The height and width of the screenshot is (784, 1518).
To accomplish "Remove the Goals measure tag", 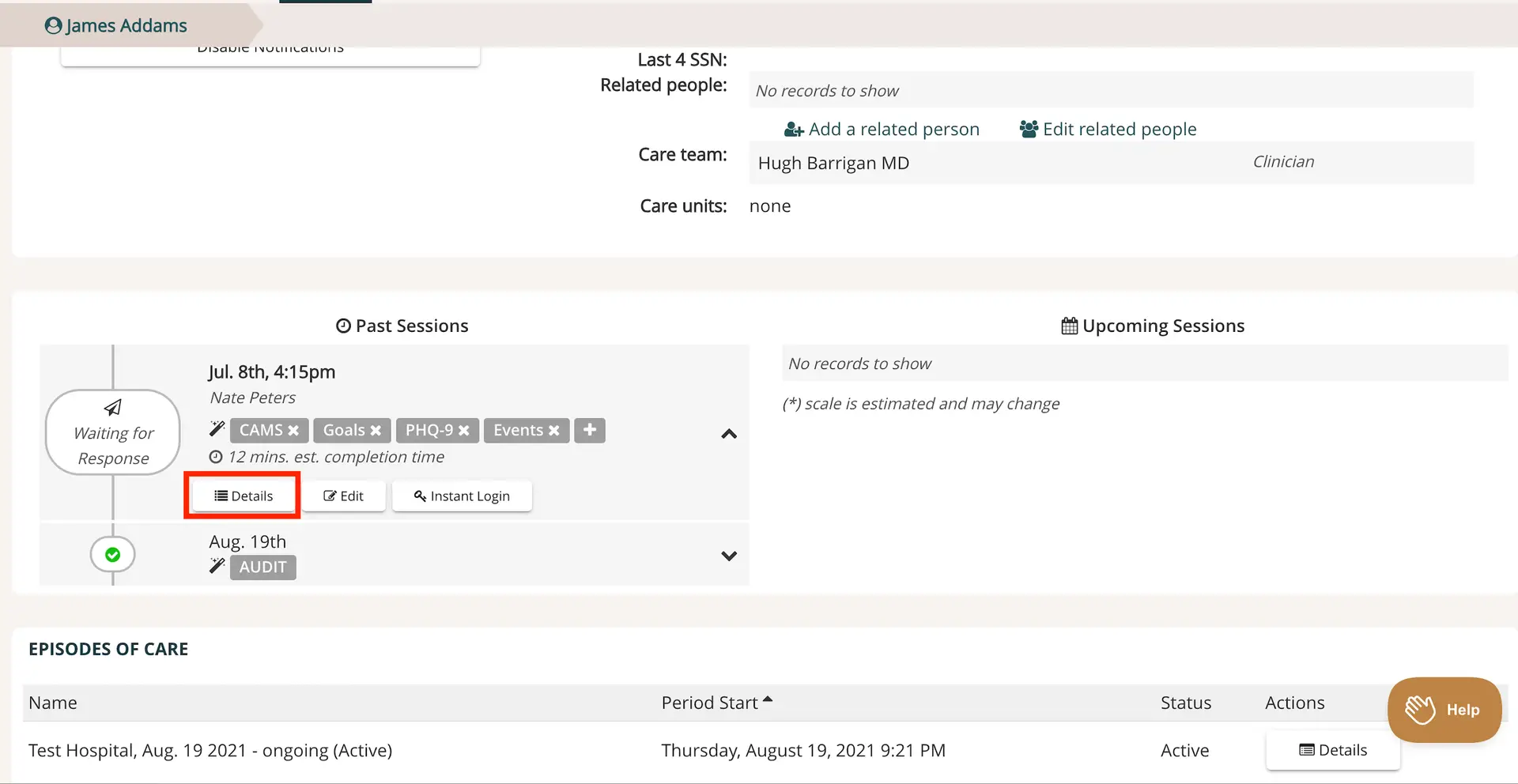I will [376, 430].
